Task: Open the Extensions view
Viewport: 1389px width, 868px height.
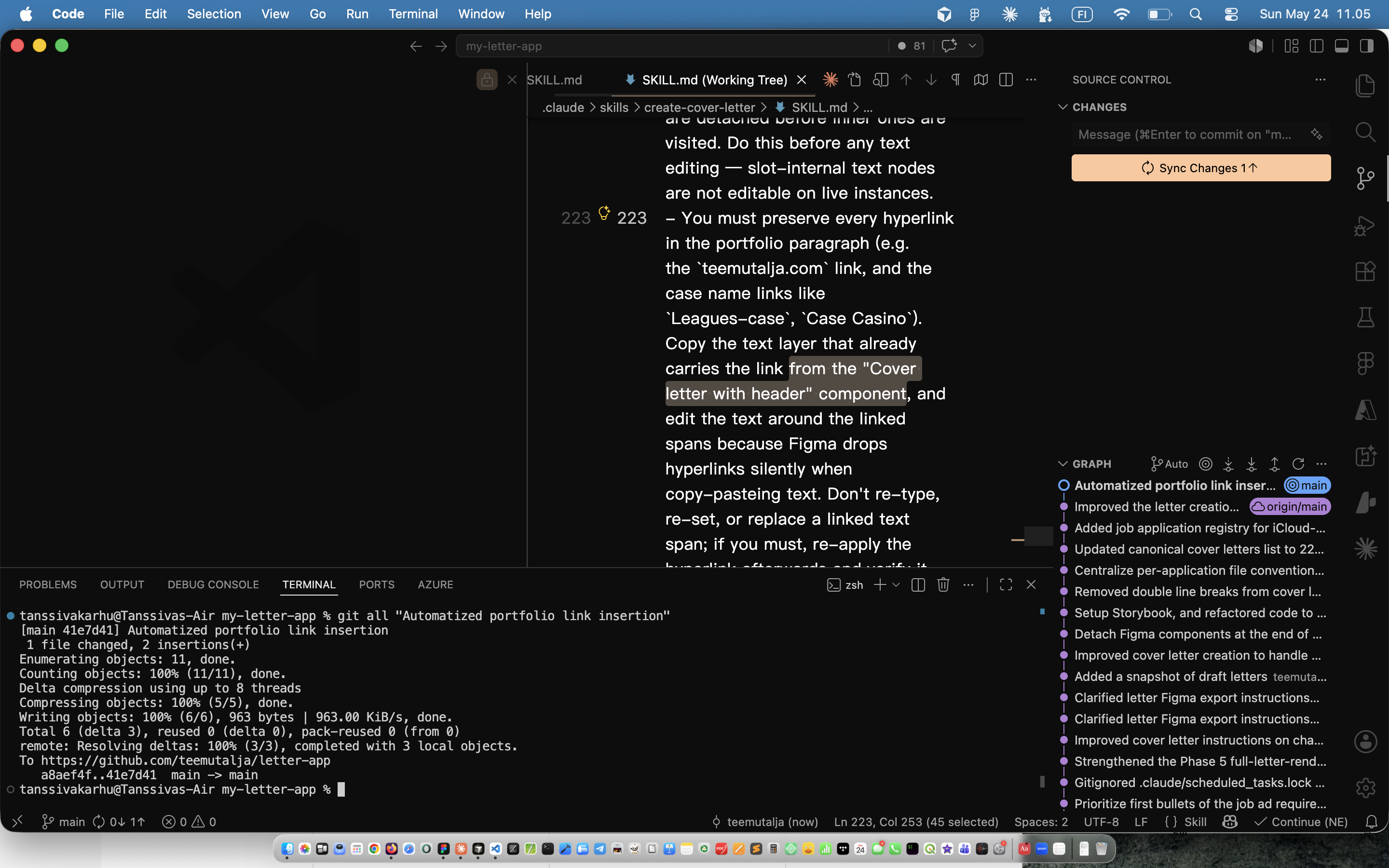Action: pos(1365,271)
